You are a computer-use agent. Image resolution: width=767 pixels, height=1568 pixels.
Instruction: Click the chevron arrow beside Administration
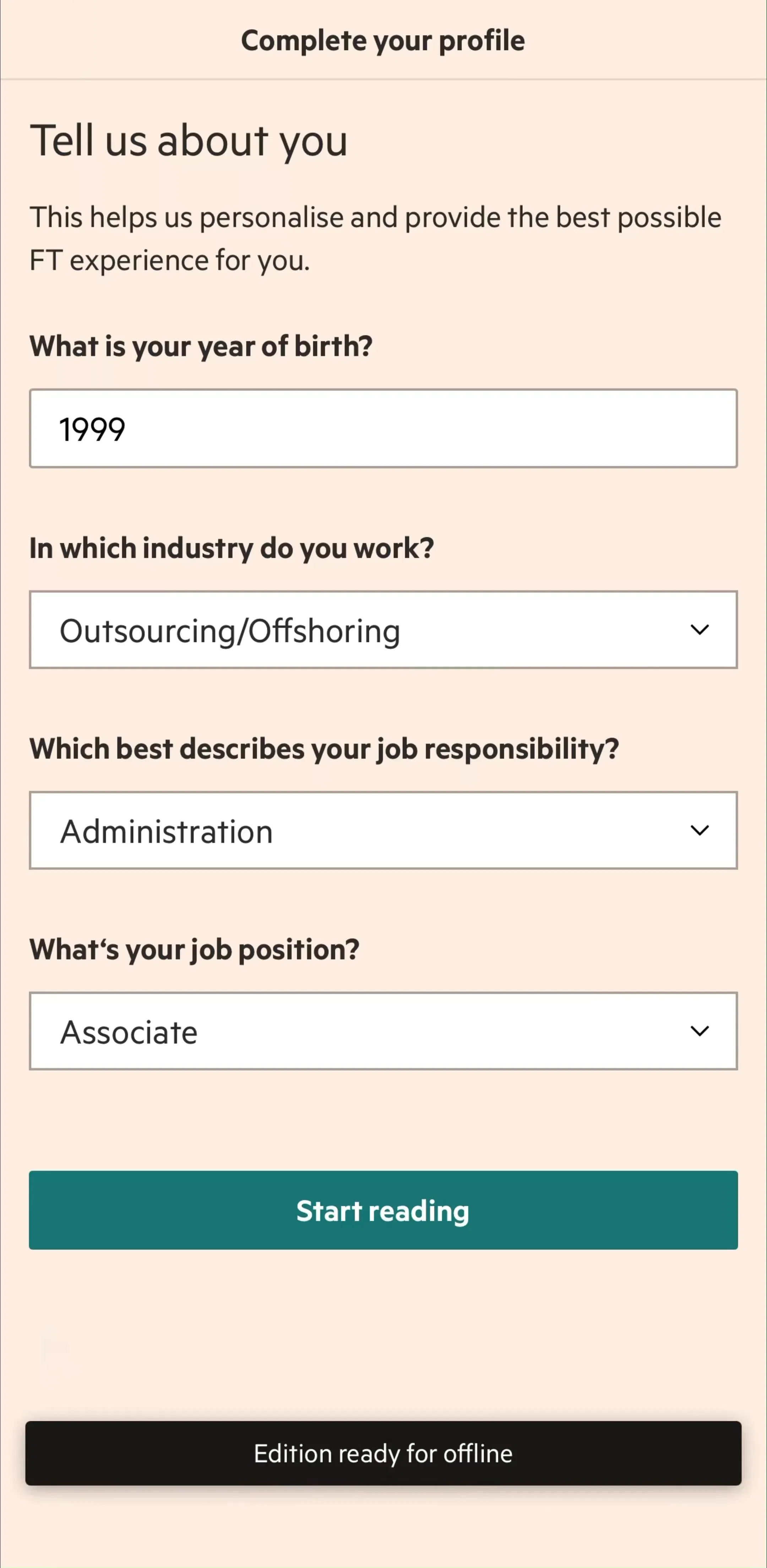click(700, 831)
